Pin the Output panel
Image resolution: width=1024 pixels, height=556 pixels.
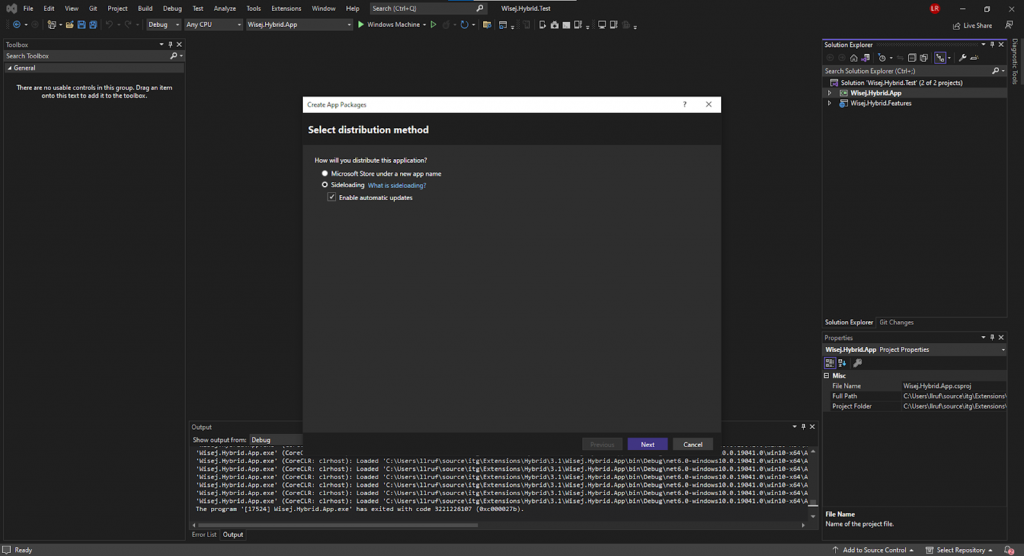[x=803, y=427]
